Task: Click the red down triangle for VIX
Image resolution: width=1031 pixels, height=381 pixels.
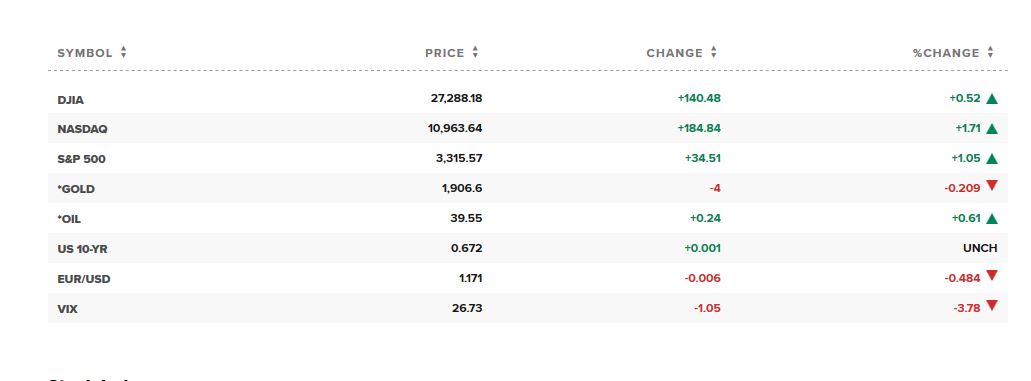Action: point(992,305)
